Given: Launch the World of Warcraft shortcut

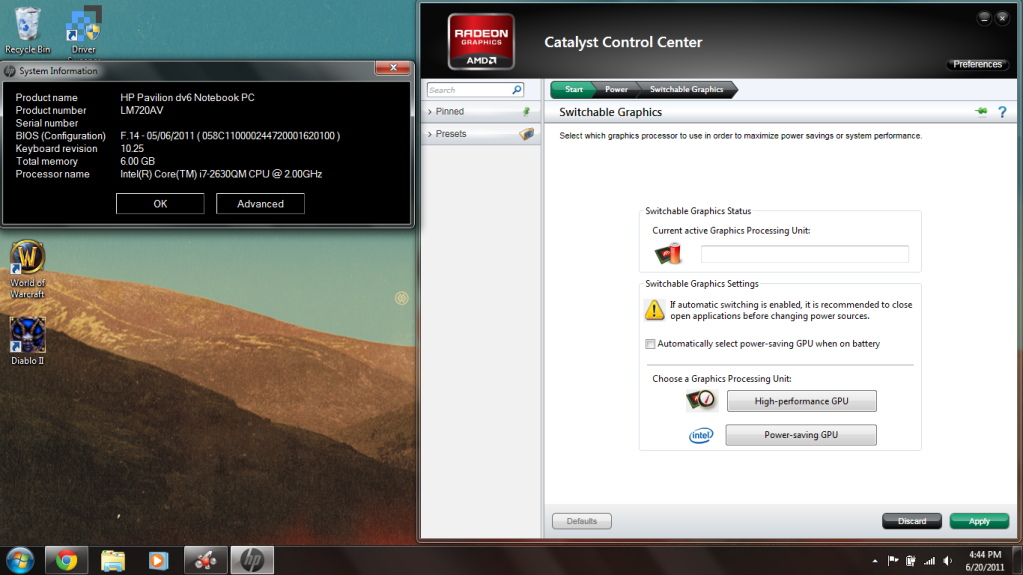Looking at the screenshot, I should tap(27, 269).
